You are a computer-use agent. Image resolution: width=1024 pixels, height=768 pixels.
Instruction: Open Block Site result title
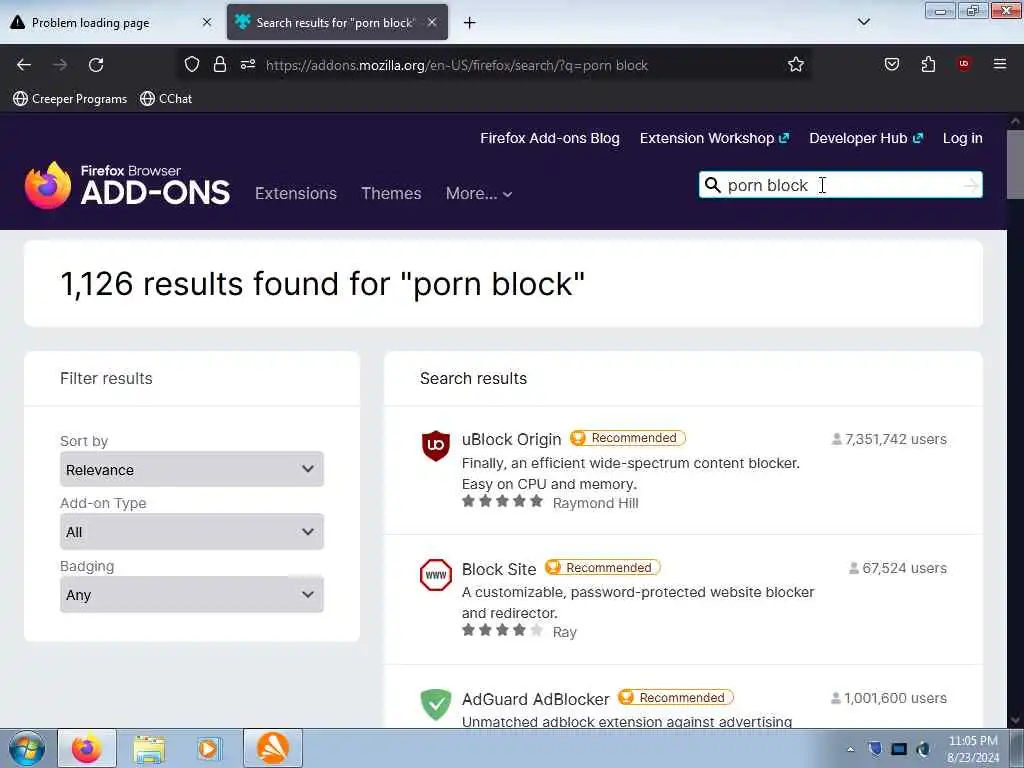pos(499,569)
